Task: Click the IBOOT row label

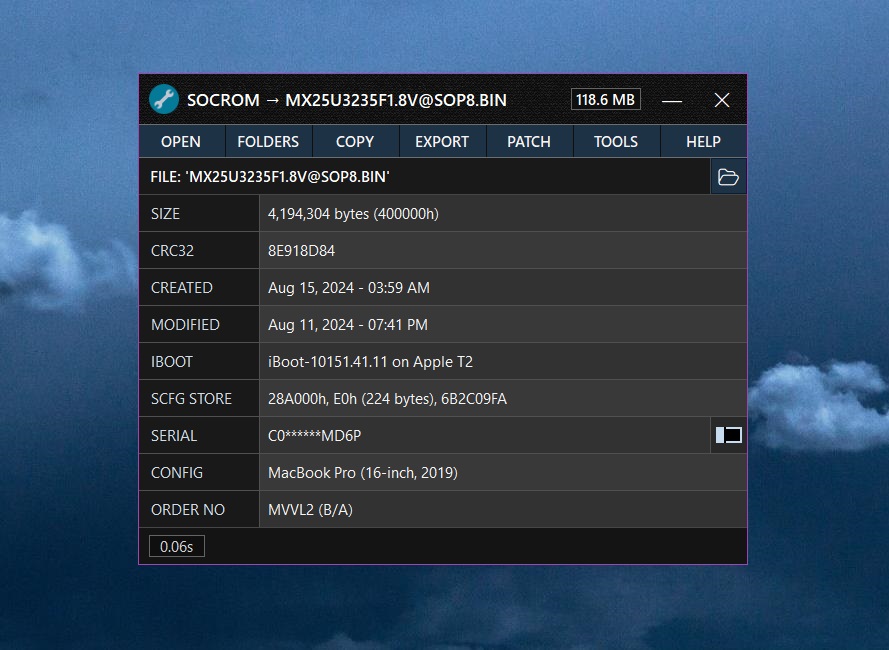Action: coord(172,362)
